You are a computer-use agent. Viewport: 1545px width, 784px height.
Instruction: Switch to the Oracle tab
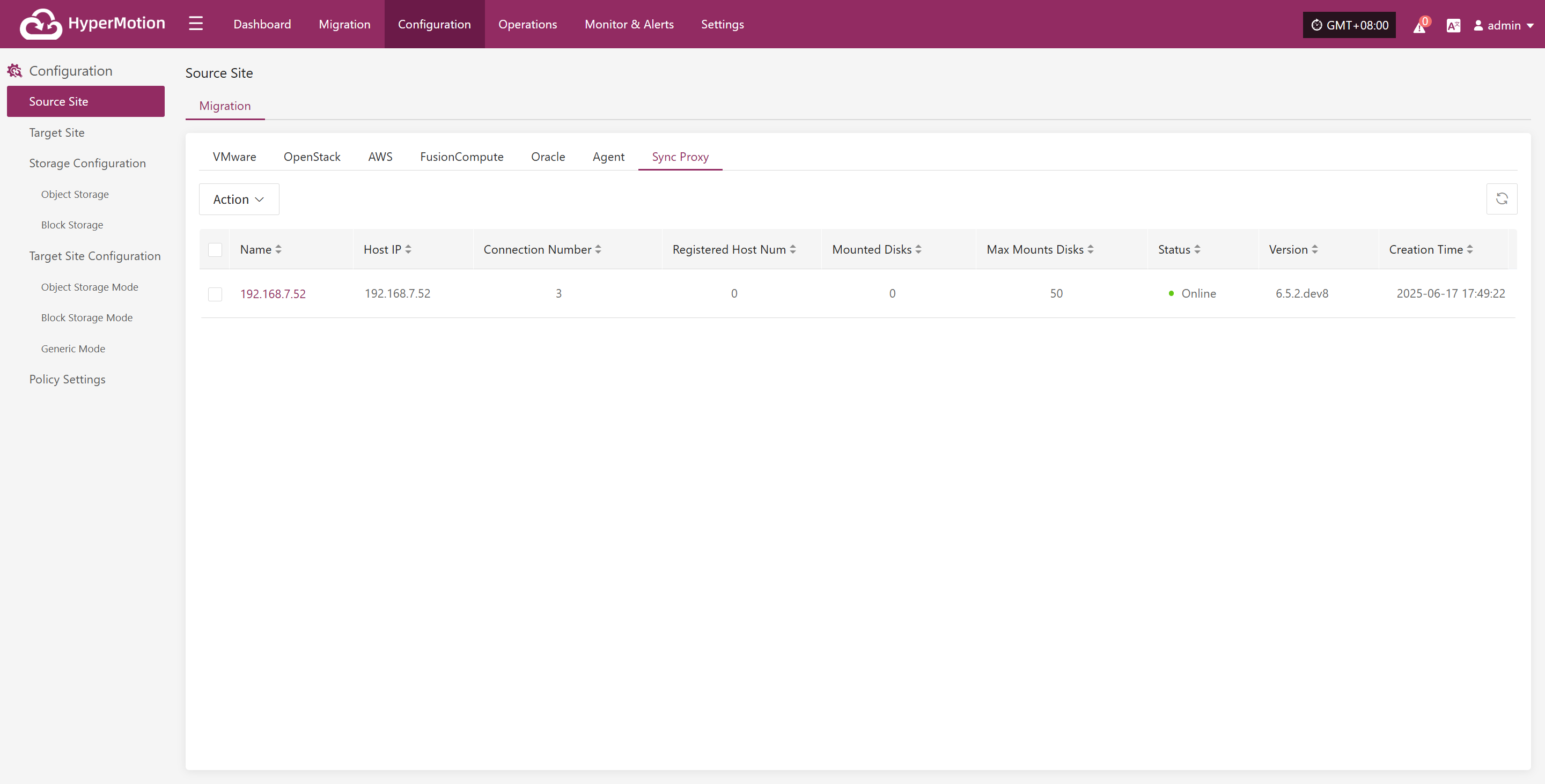548,157
